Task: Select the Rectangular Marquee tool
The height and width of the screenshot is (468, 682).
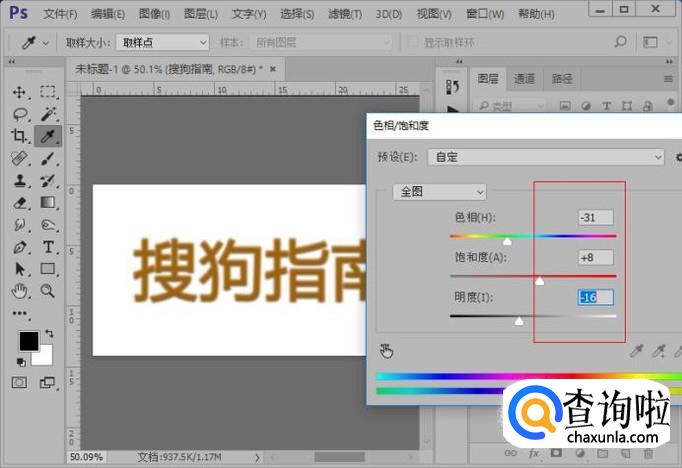Action: coord(48,92)
